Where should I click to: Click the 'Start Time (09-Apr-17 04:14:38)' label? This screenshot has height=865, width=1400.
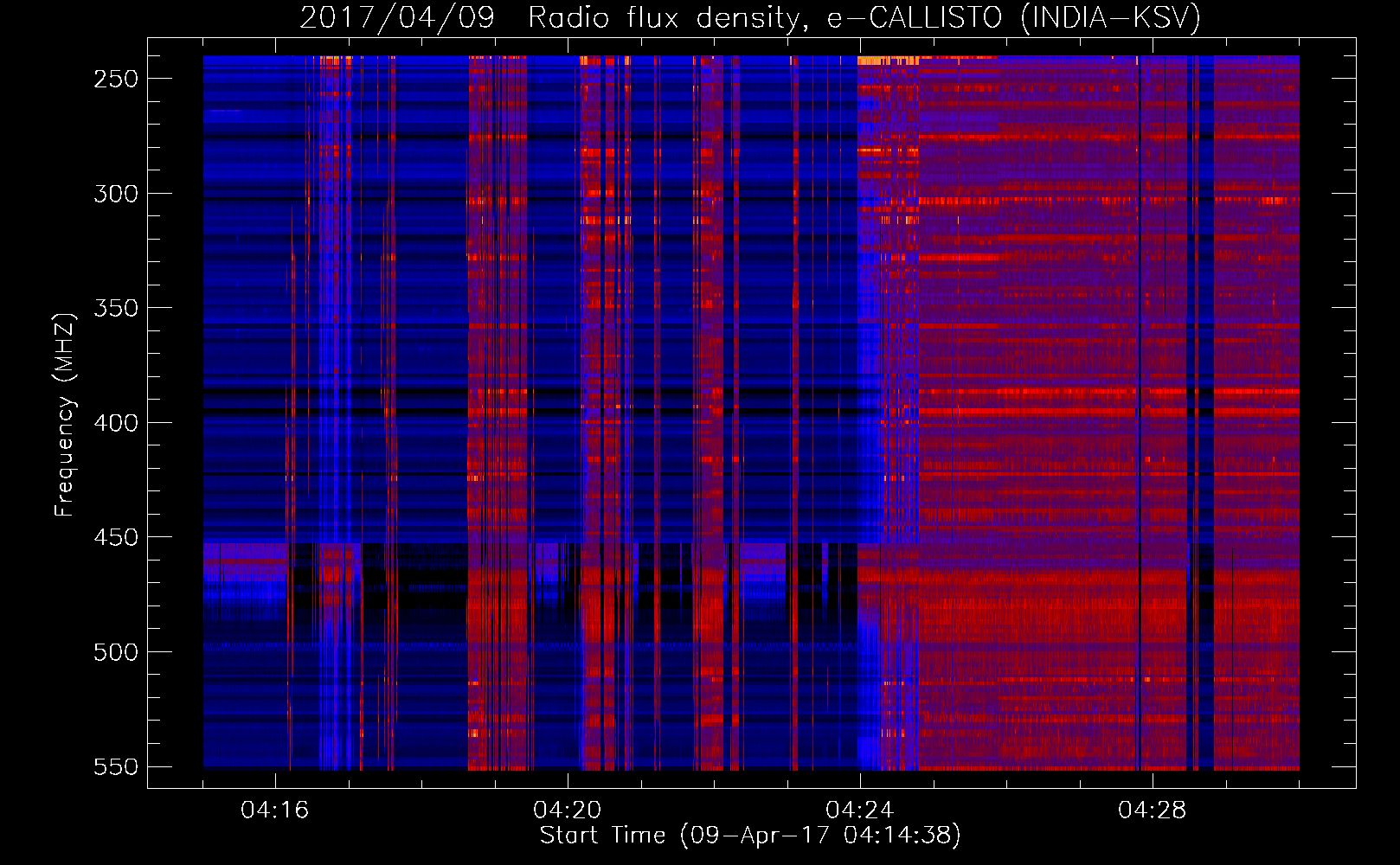[x=750, y=836]
